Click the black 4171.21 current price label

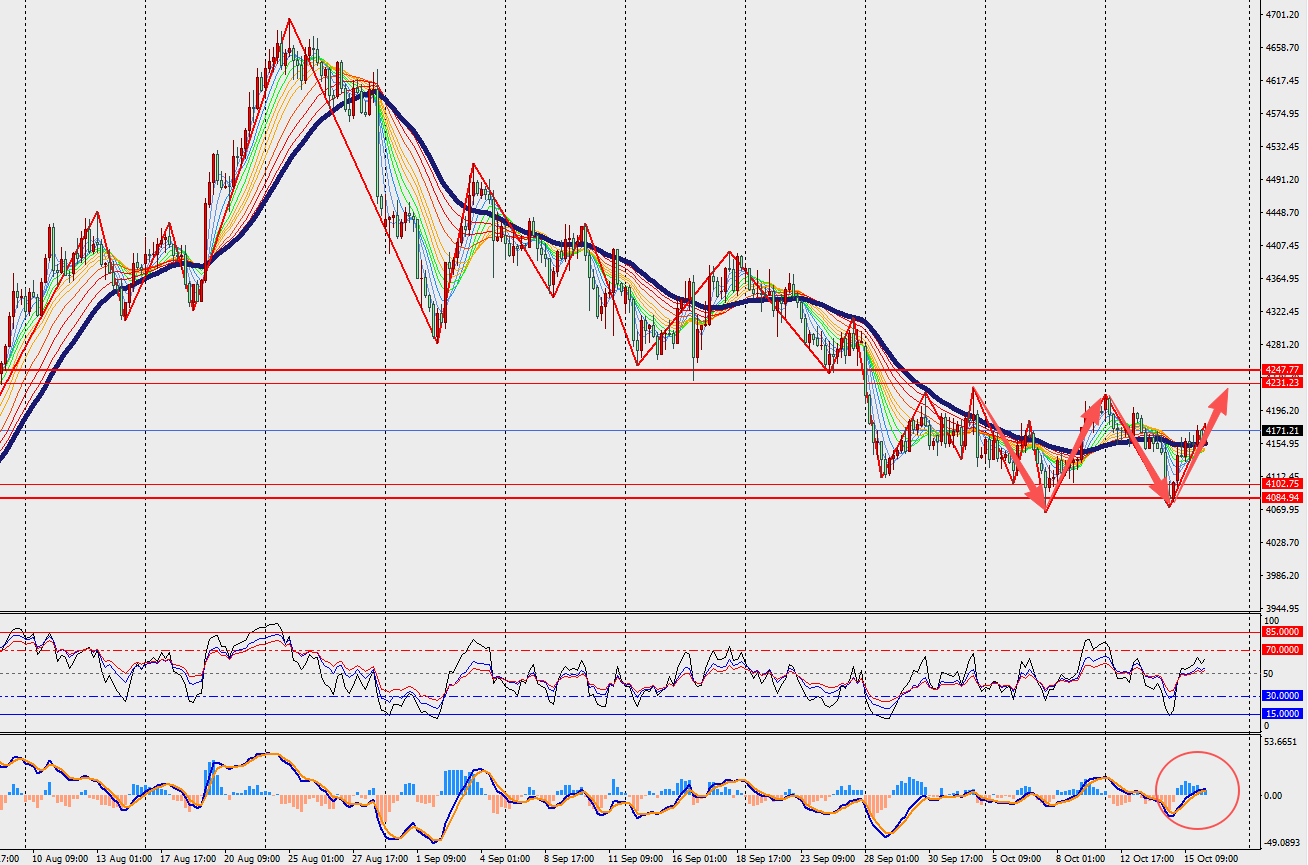point(1281,430)
